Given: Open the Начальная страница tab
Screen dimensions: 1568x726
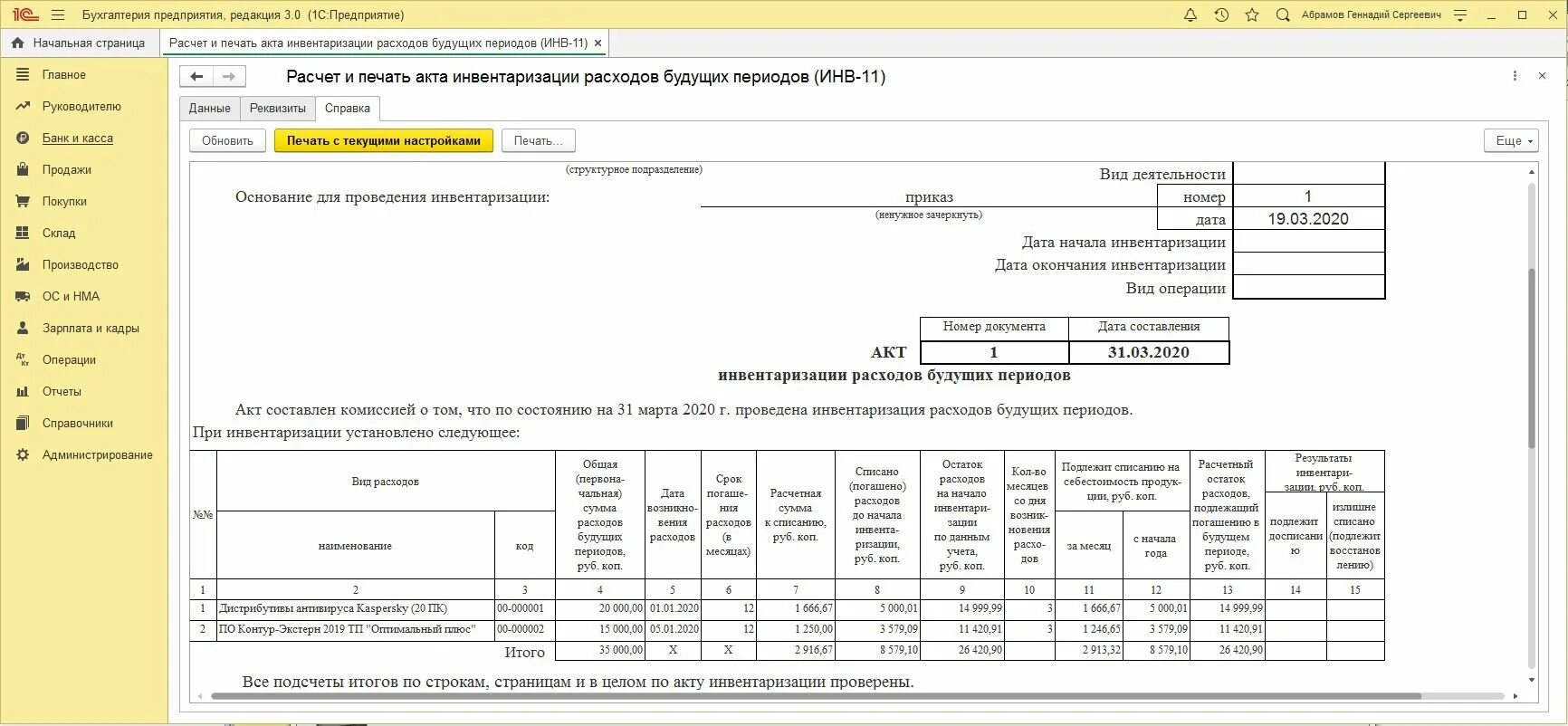Looking at the screenshot, I should click(x=80, y=43).
